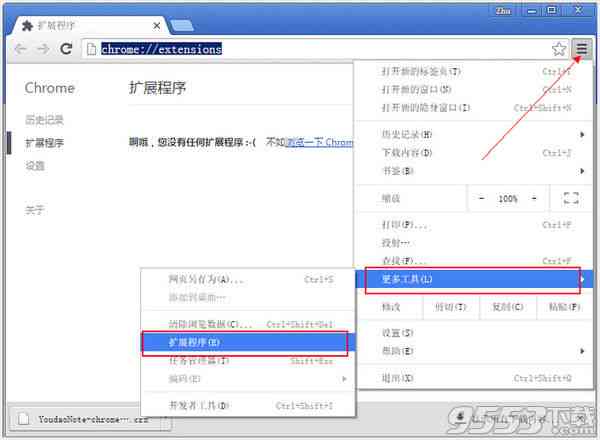
Task: Maximize the Chrome window
Action: (x=552, y=11)
